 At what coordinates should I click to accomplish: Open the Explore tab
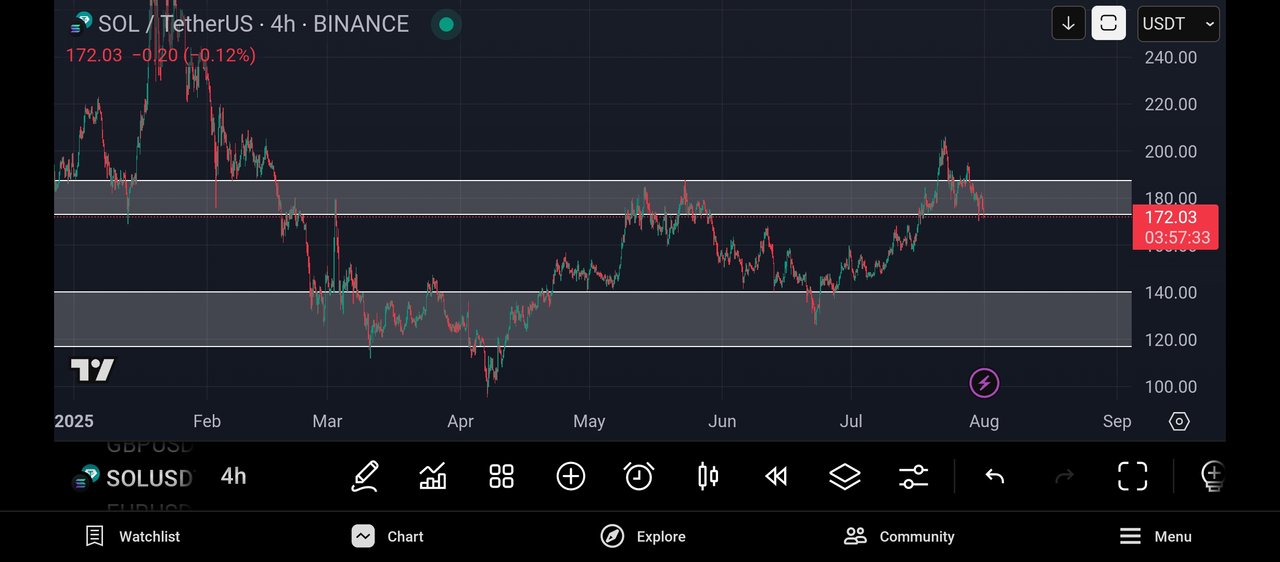click(643, 537)
